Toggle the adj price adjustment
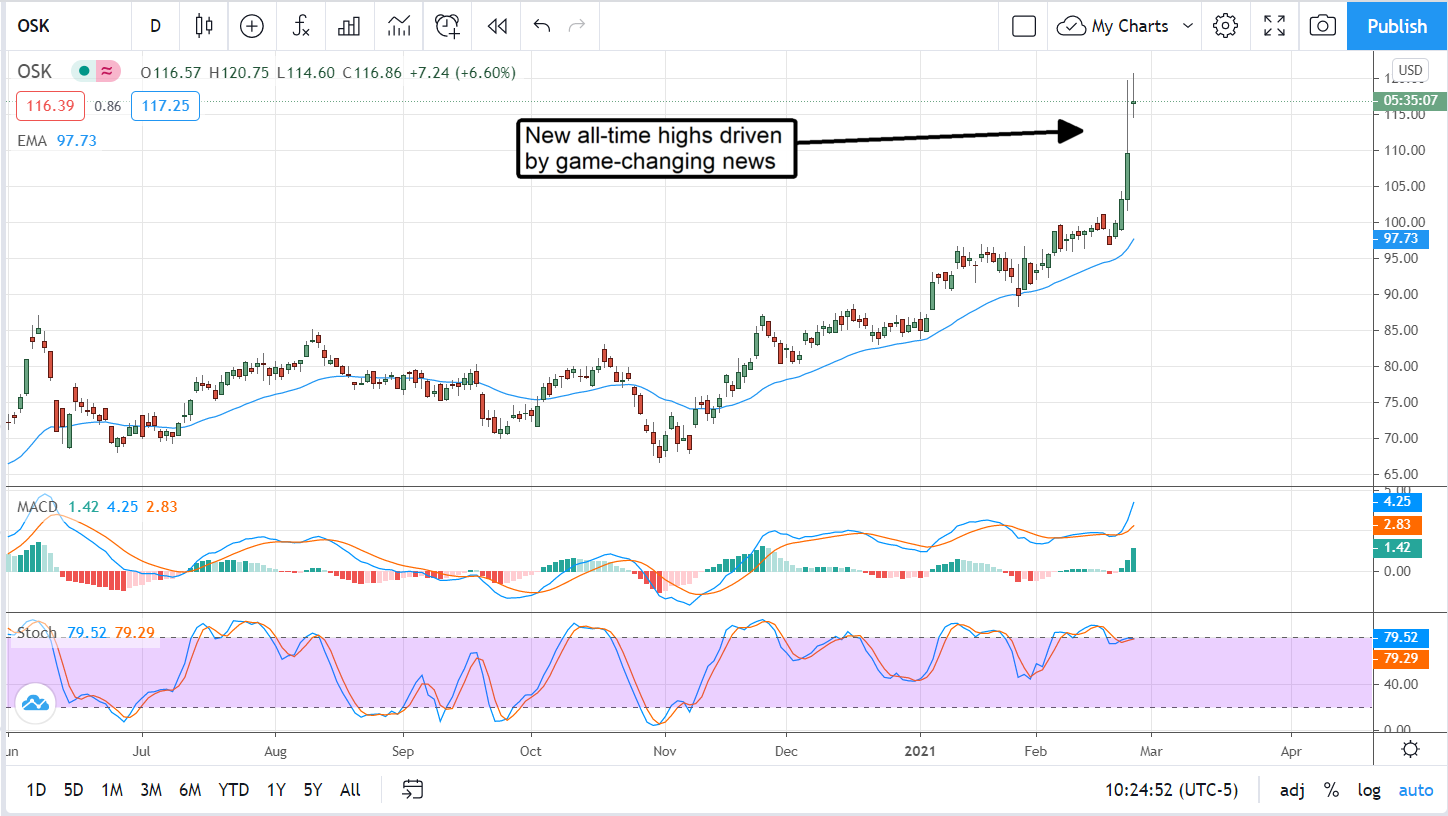Screen dimensions: 1448x816 [1291, 790]
